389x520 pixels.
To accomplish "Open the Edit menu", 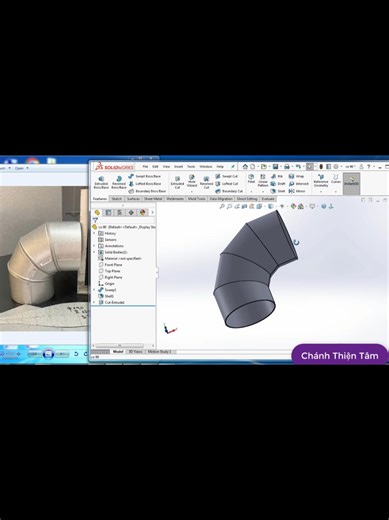I will point(155,166).
